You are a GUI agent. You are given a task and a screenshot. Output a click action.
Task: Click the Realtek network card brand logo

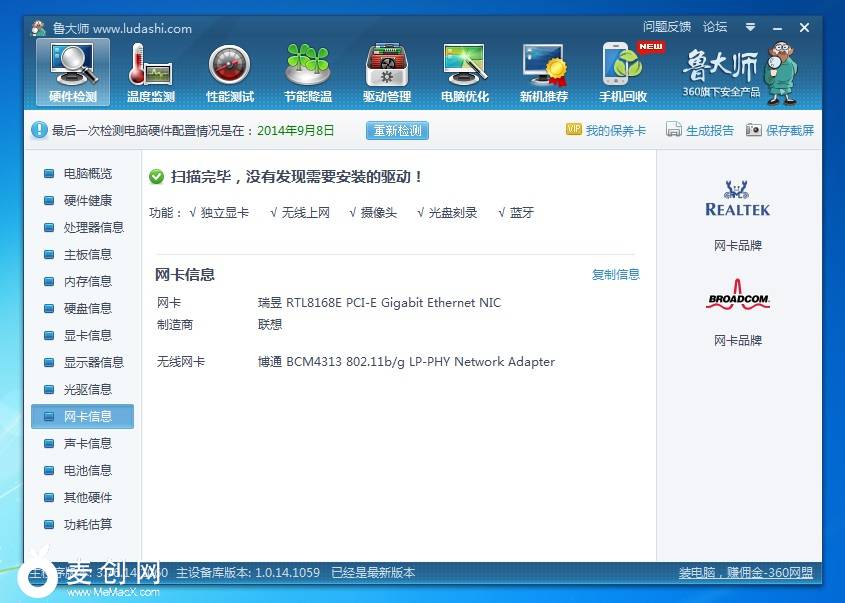(x=738, y=199)
